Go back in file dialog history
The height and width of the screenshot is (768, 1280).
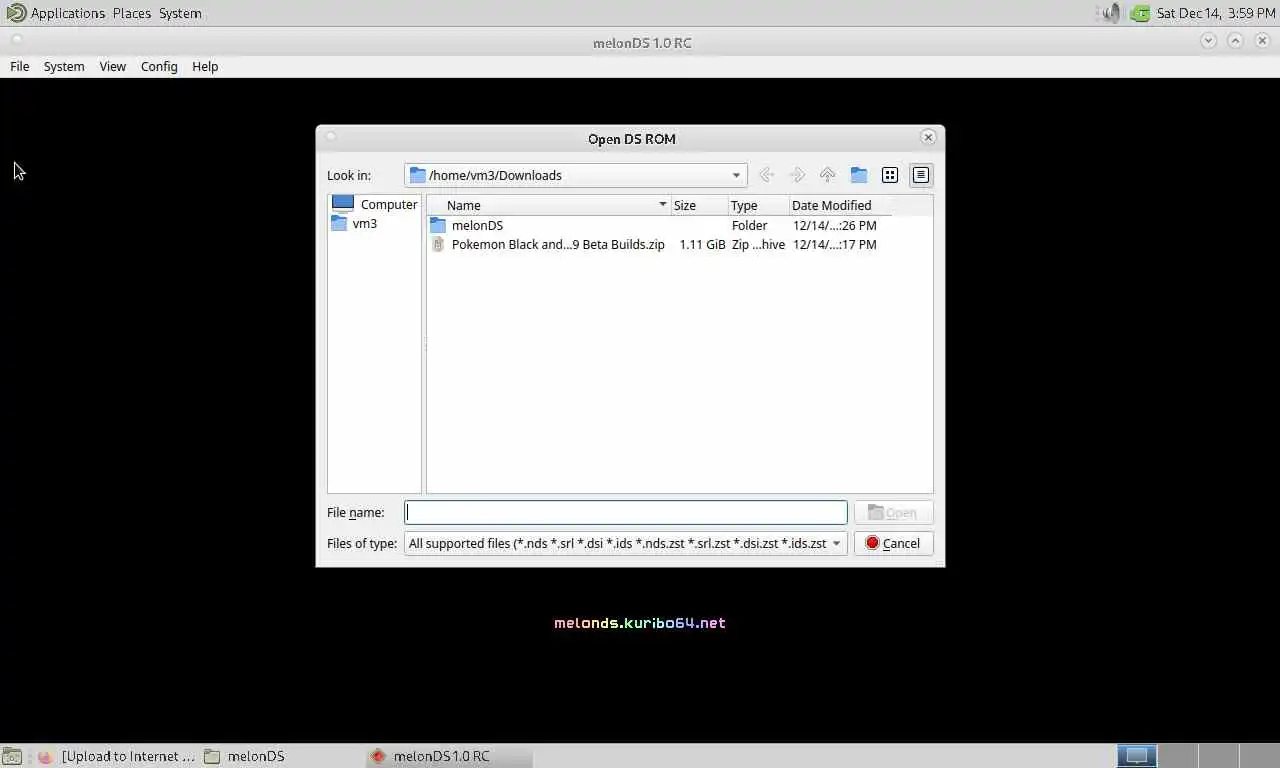[767, 175]
